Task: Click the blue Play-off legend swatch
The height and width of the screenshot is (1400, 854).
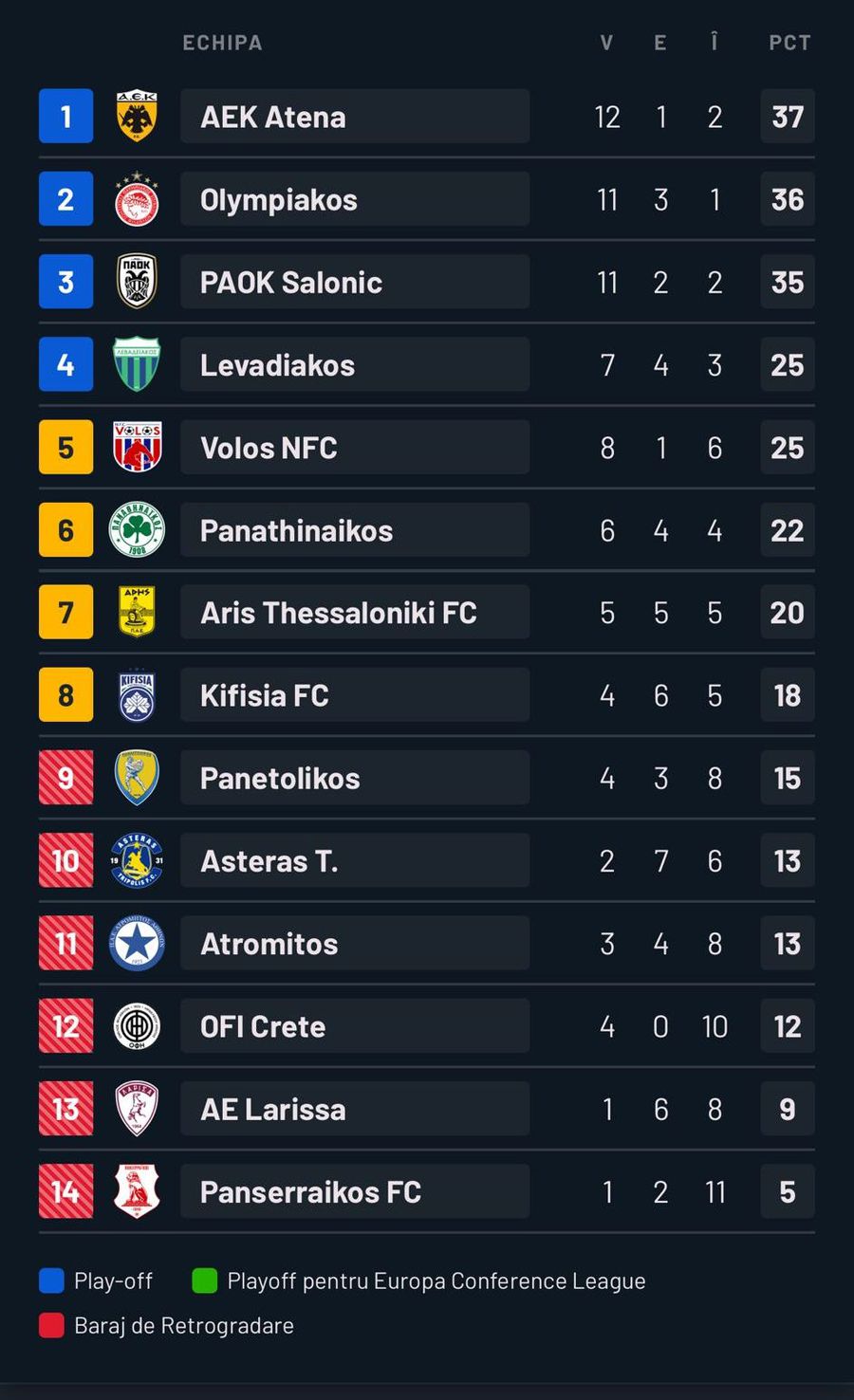Action: pos(51,1280)
